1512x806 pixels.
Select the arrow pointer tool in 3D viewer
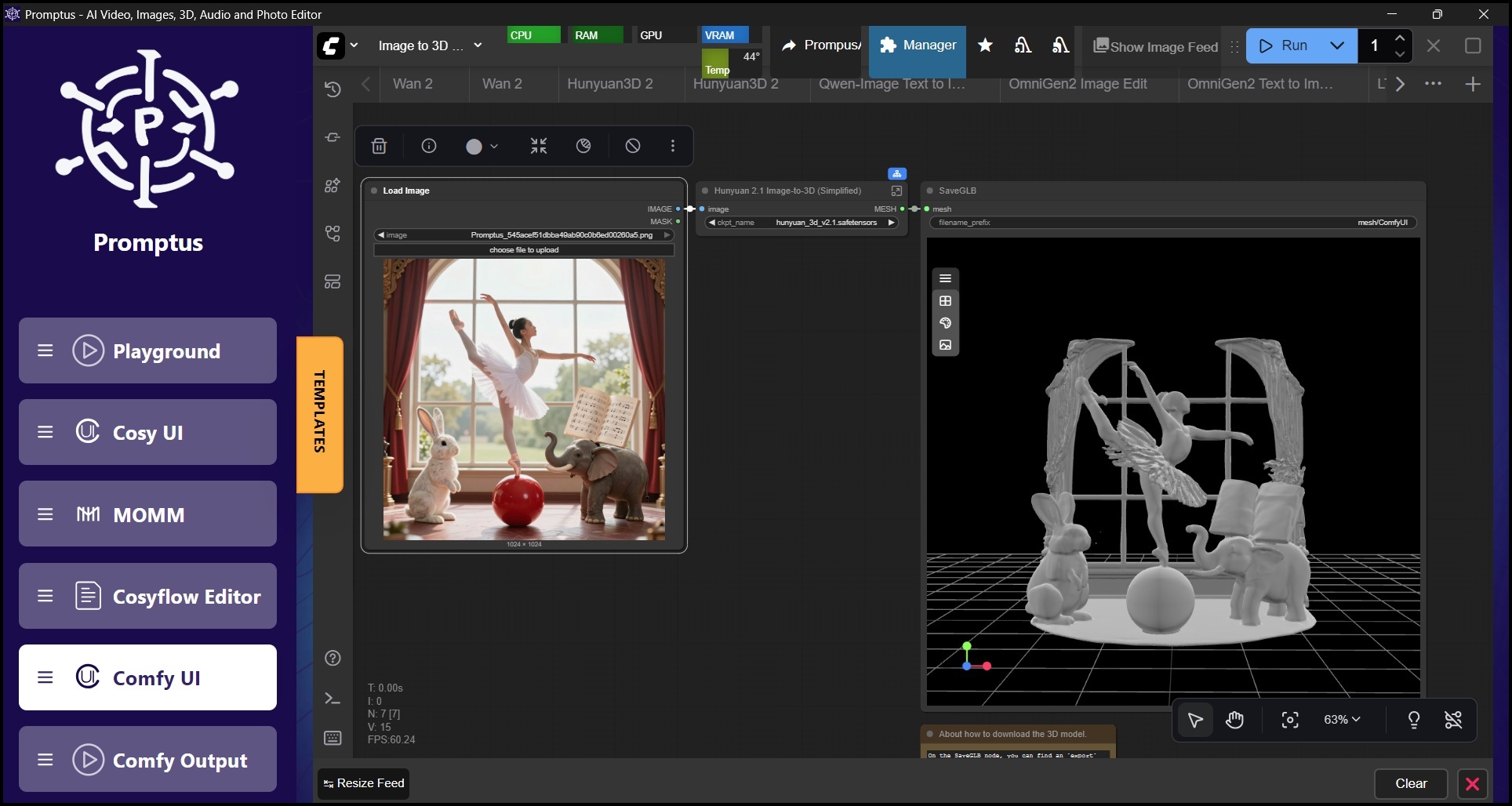[1194, 720]
